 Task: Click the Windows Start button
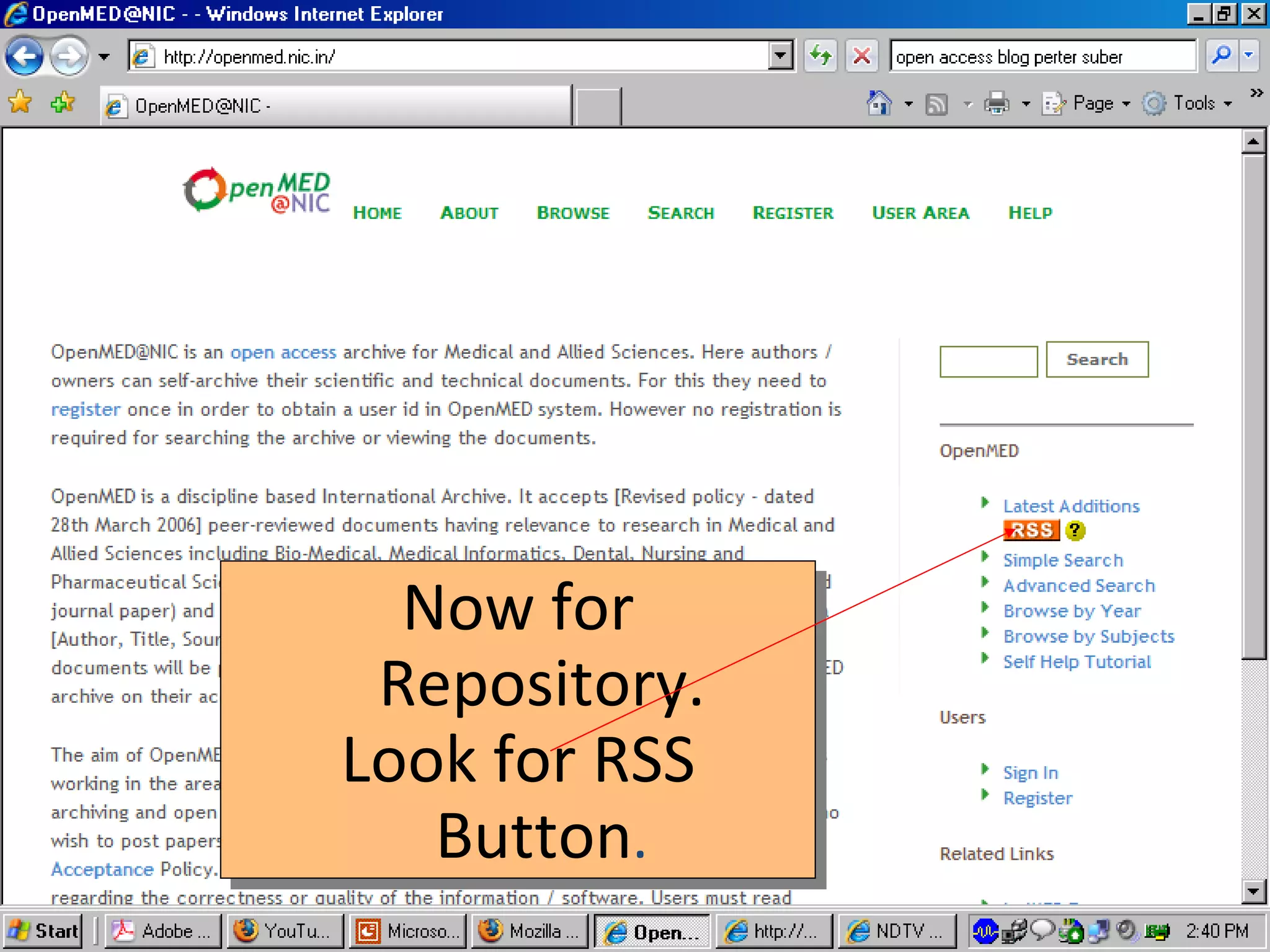click(43, 931)
